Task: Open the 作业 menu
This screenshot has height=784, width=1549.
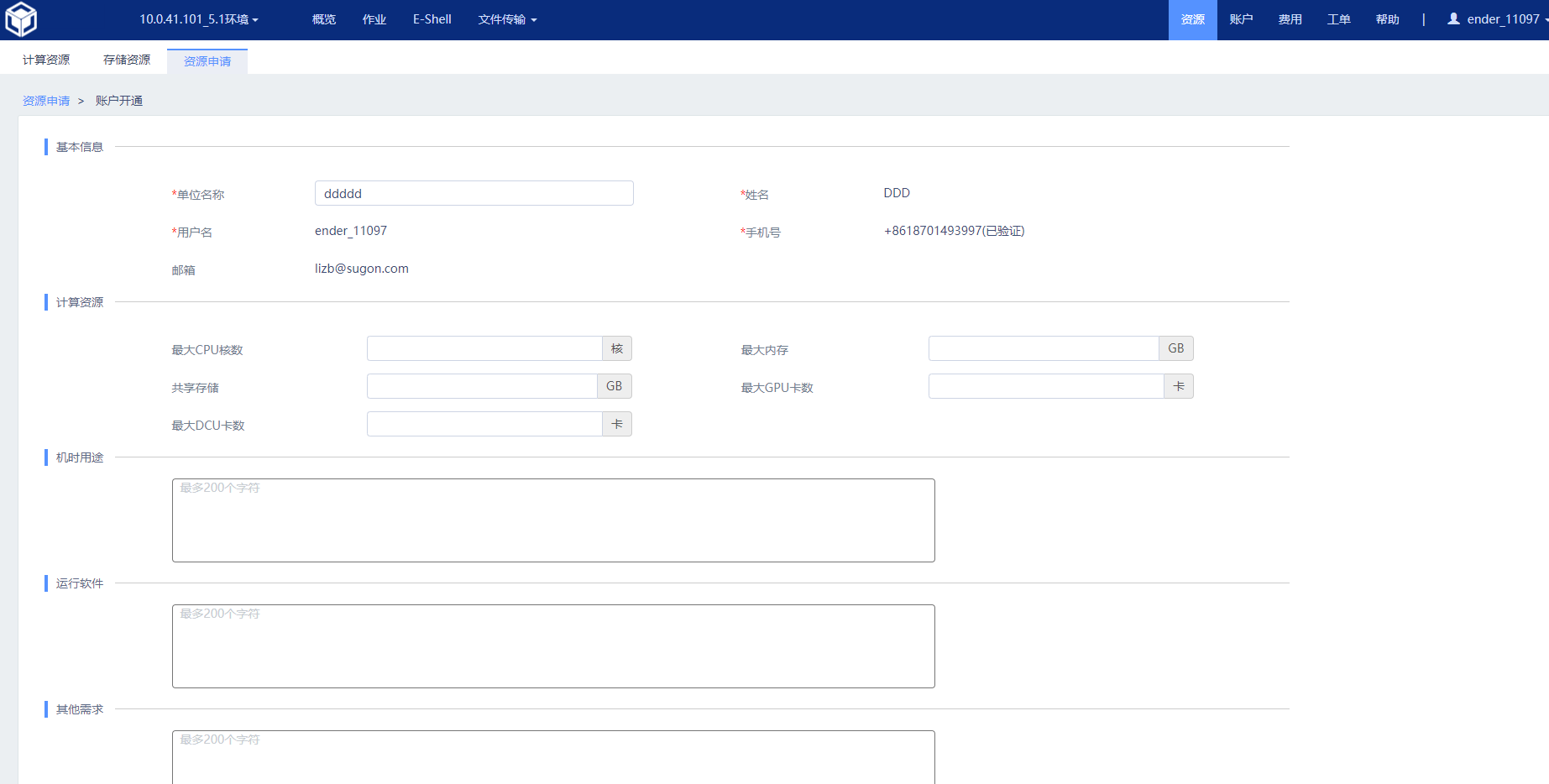Action: point(374,19)
